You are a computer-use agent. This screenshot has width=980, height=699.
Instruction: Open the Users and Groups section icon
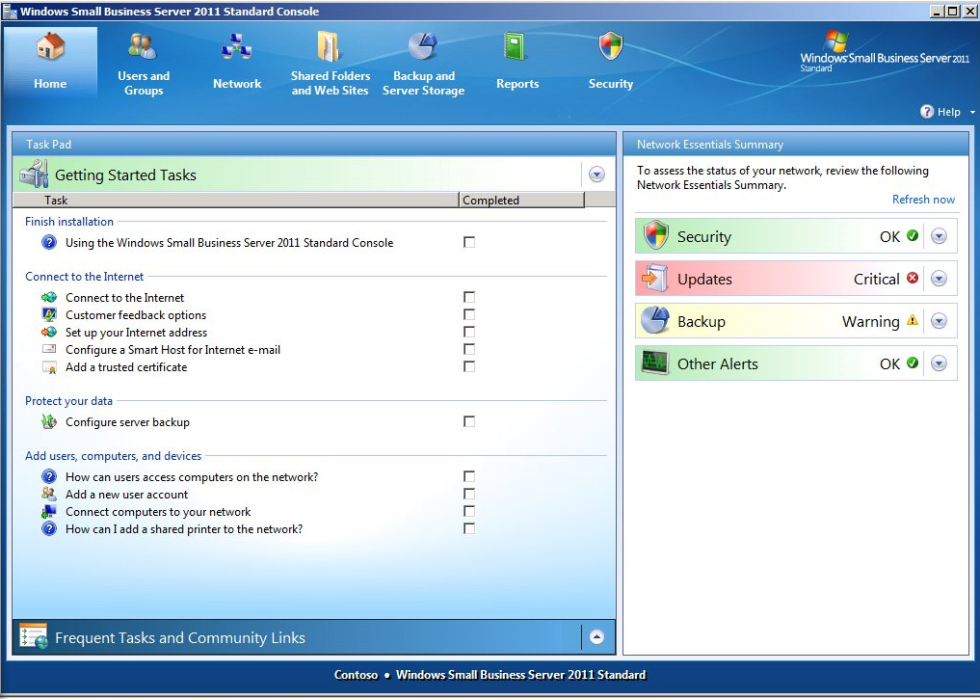[x=143, y=47]
